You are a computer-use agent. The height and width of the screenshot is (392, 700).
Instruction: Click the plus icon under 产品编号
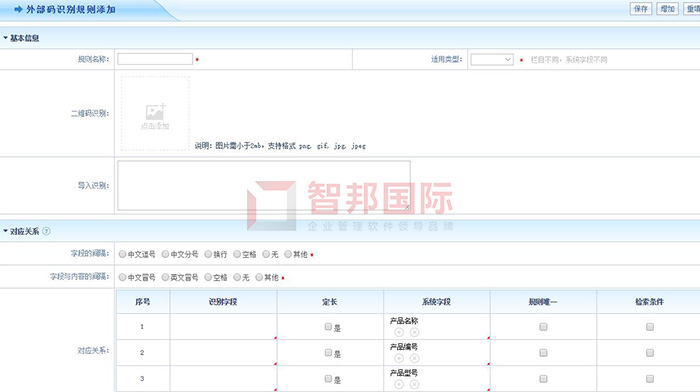[x=399, y=358]
